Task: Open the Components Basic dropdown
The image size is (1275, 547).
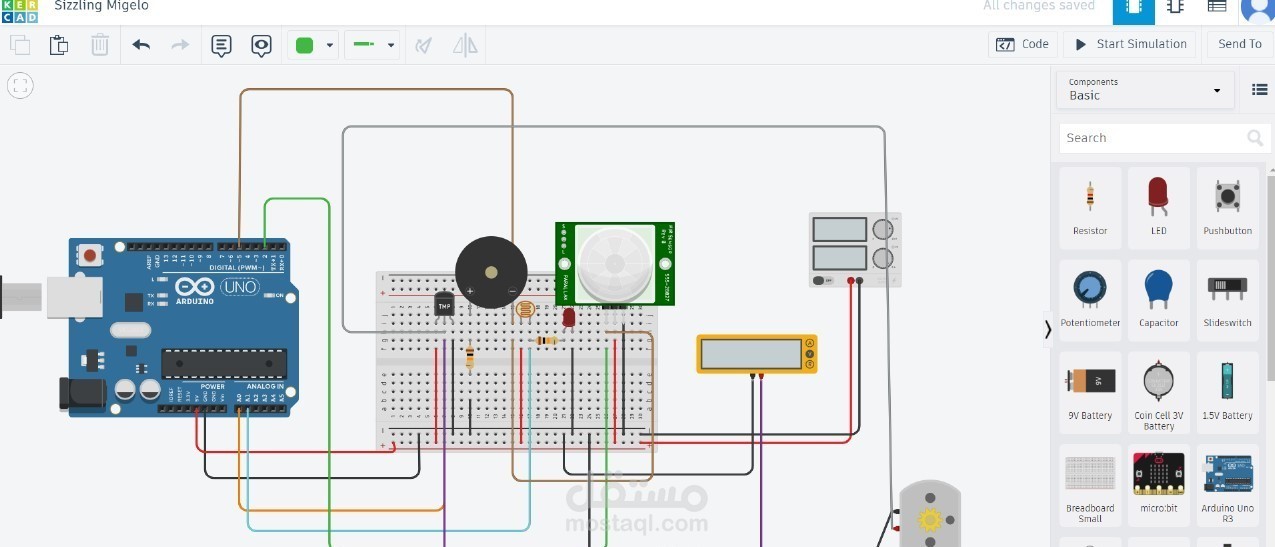Action: coord(1145,90)
